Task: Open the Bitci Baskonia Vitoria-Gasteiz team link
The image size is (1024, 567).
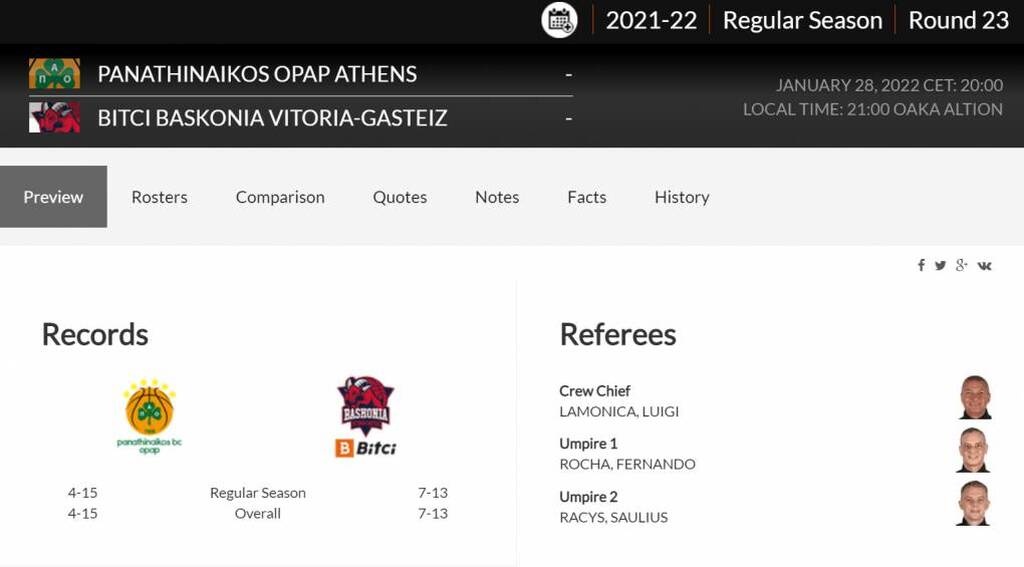Action: click(272, 118)
